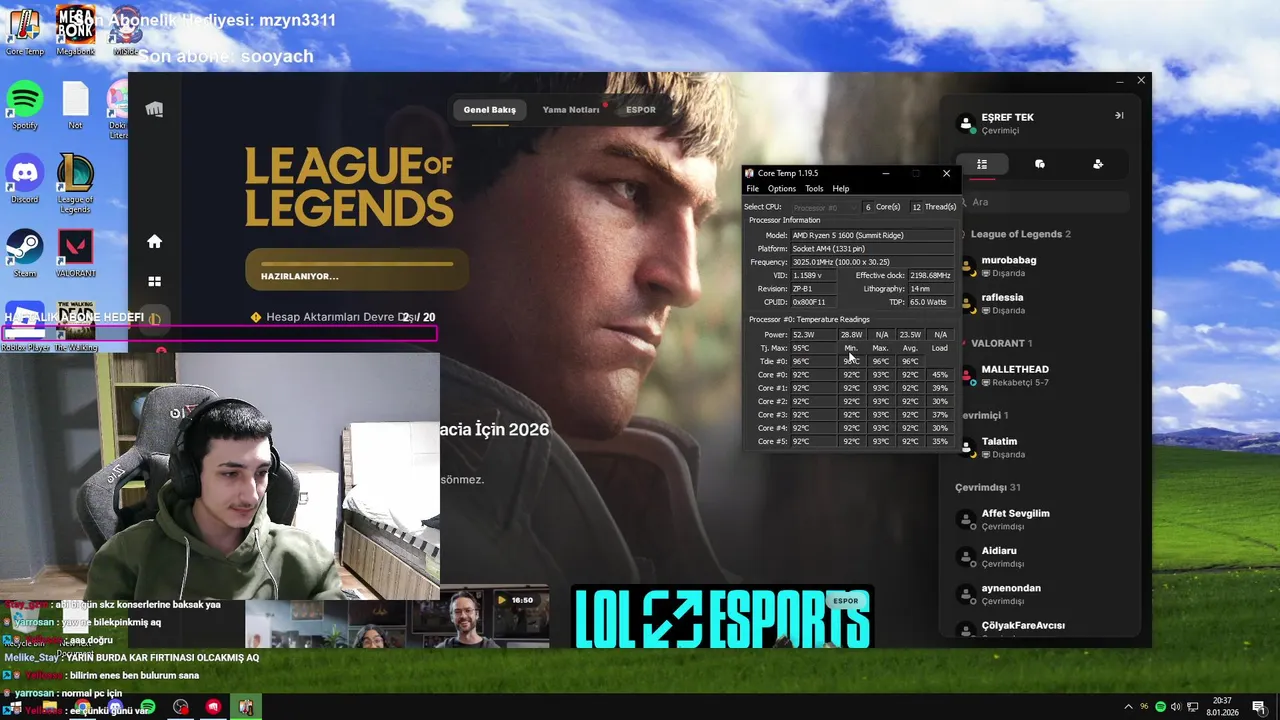This screenshot has height=720, width=1280.
Task: Open the Riot client grid library icon
Action: tap(154, 281)
